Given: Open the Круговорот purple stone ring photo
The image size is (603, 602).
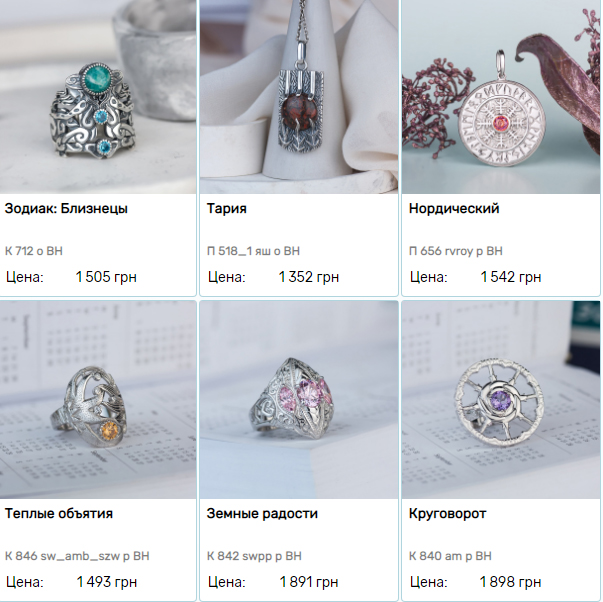Looking at the screenshot, I should pos(501,400).
